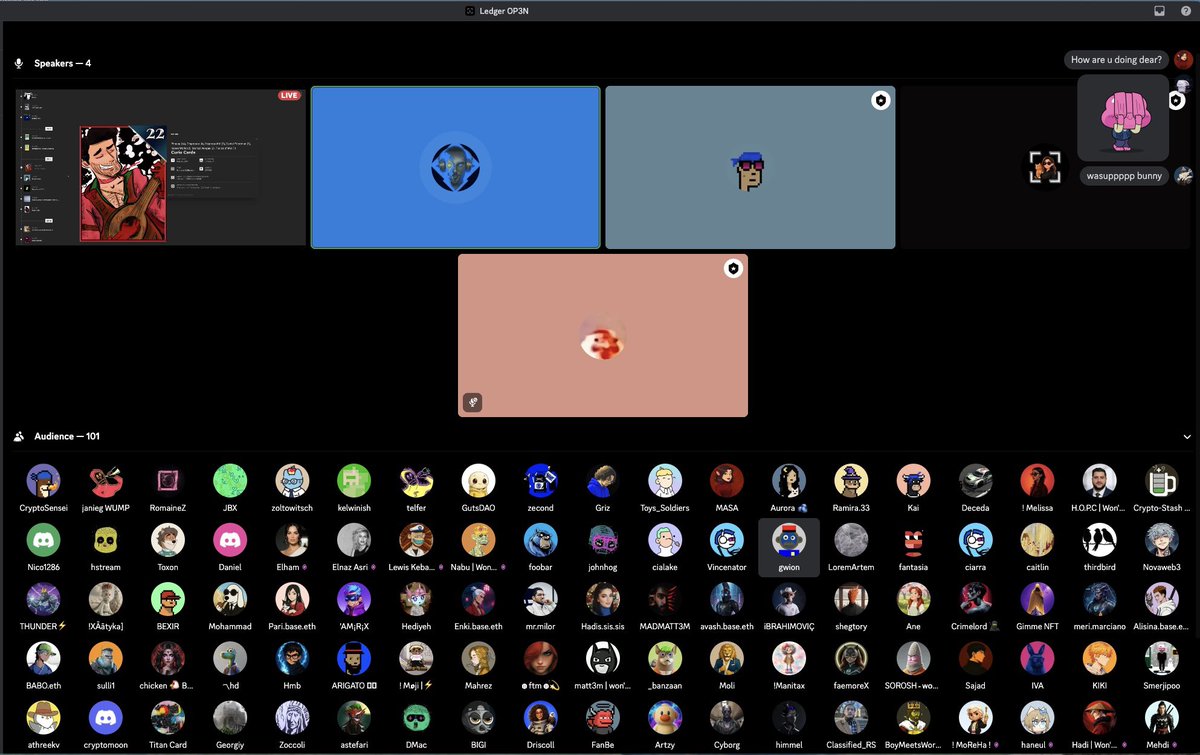Click the name 'telfer' in the audience
The width and height of the screenshot is (1200, 755).
pos(416,509)
